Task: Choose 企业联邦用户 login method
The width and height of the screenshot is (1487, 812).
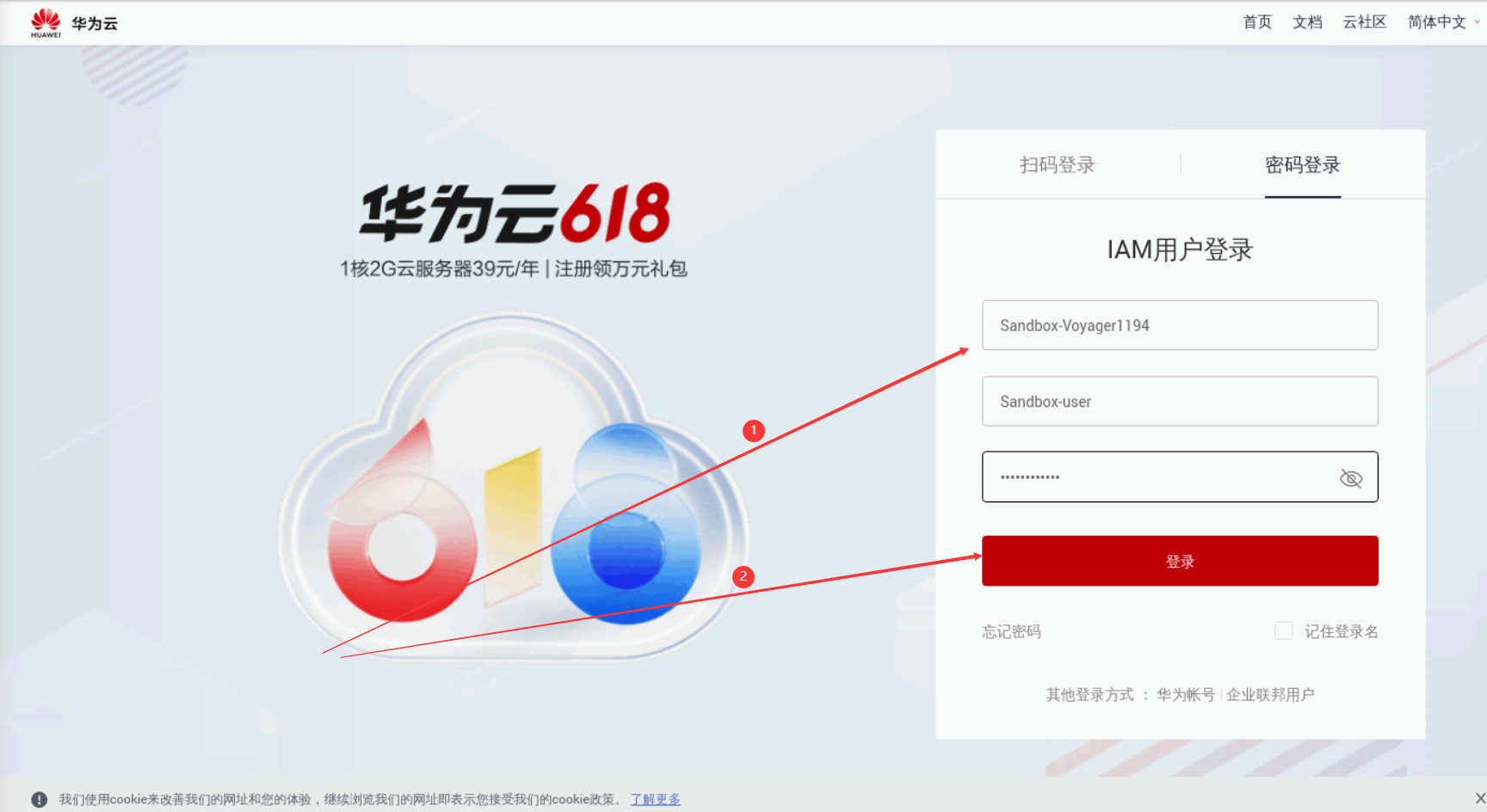Action: [1270, 694]
